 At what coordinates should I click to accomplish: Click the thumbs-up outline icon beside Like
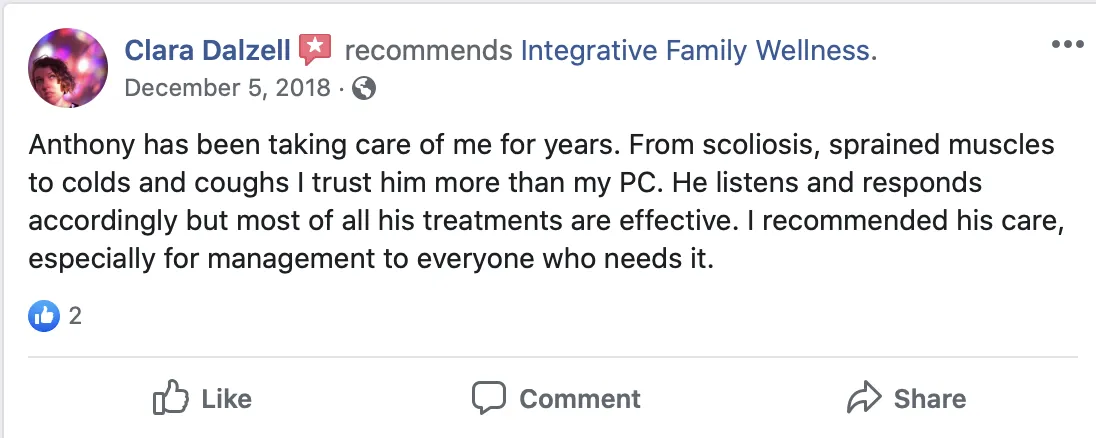(x=171, y=397)
